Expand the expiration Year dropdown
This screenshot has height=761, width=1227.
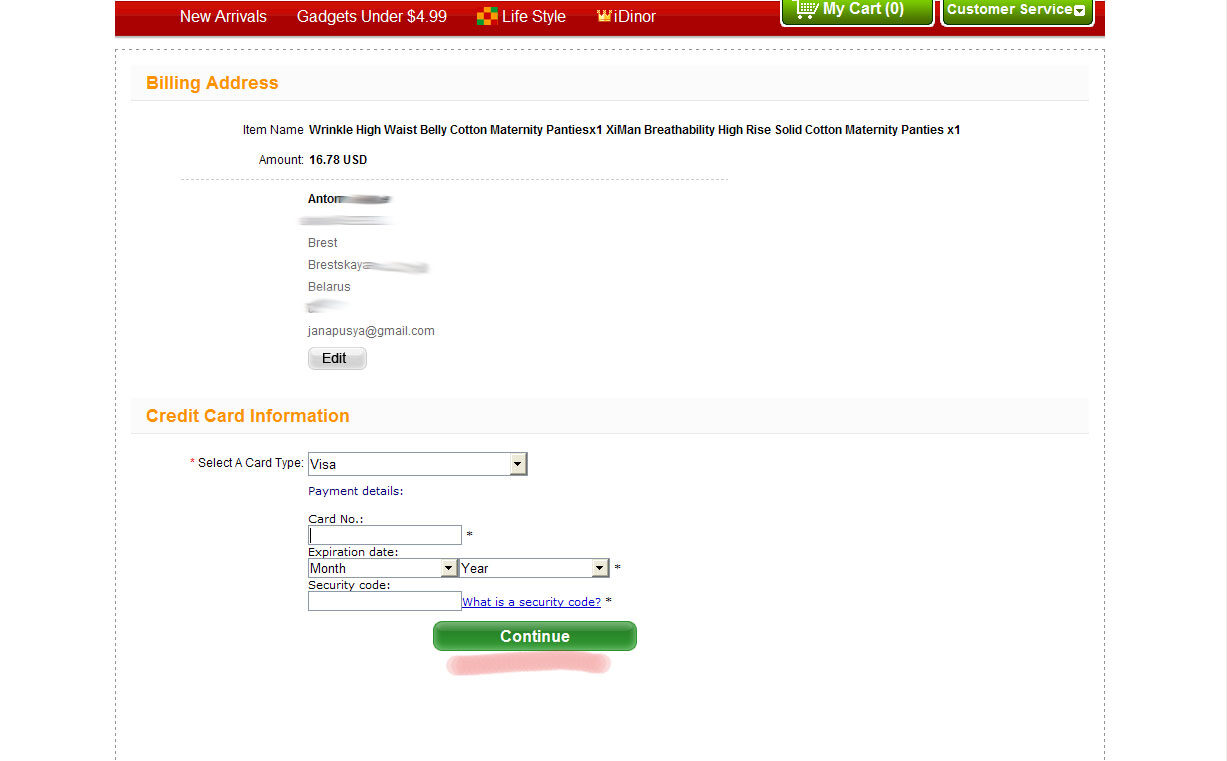pyautogui.click(x=533, y=568)
